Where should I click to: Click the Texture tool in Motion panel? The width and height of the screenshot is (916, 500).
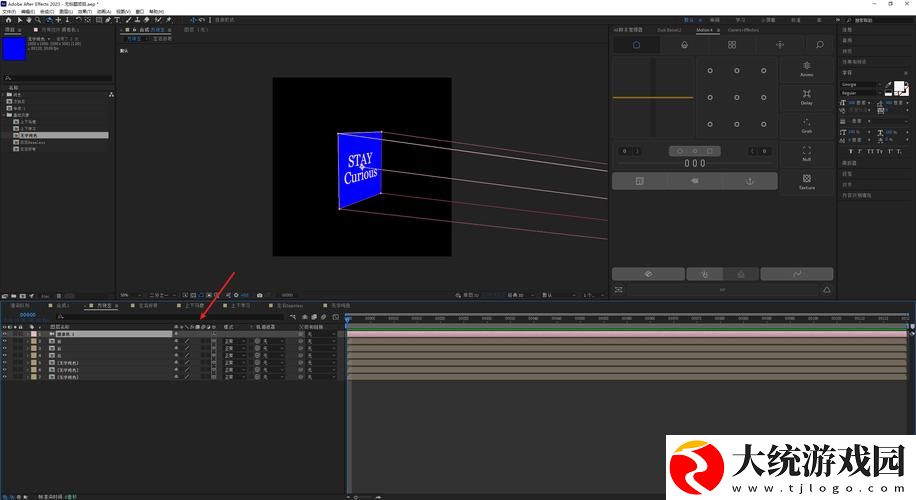coord(807,182)
